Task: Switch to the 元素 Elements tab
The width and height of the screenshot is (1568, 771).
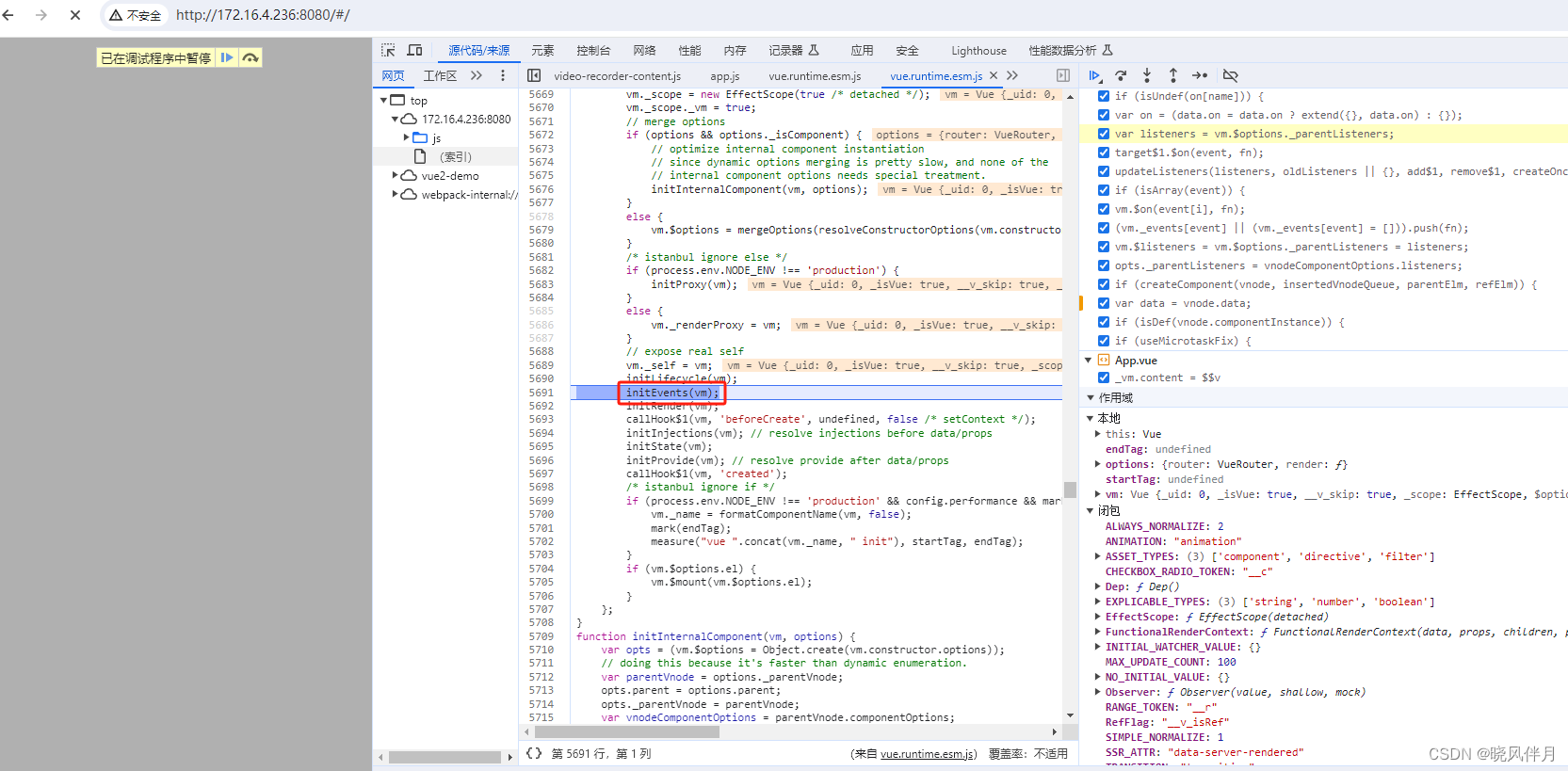Action: pyautogui.click(x=542, y=51)
